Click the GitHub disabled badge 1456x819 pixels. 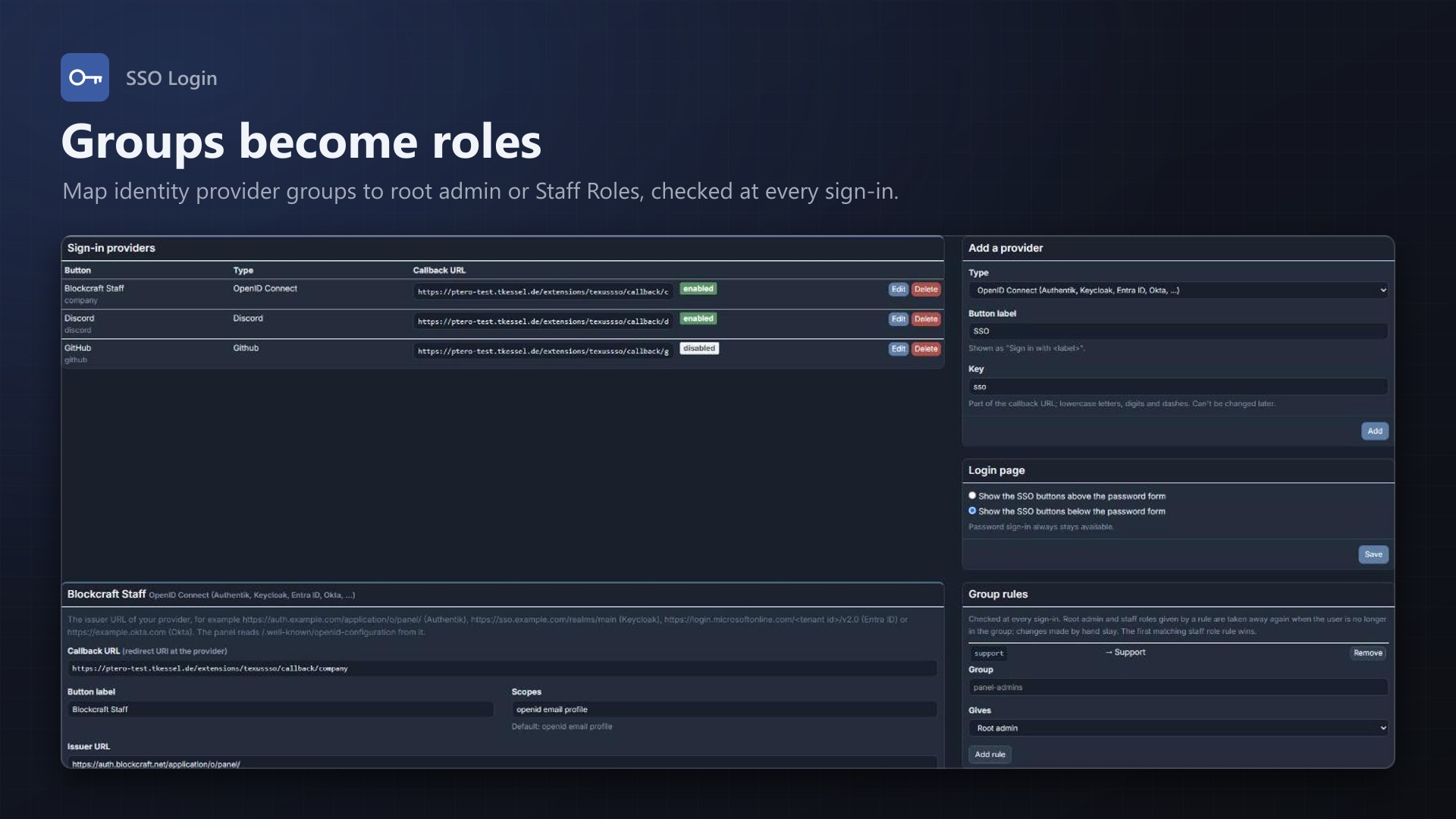coord(699,349)
